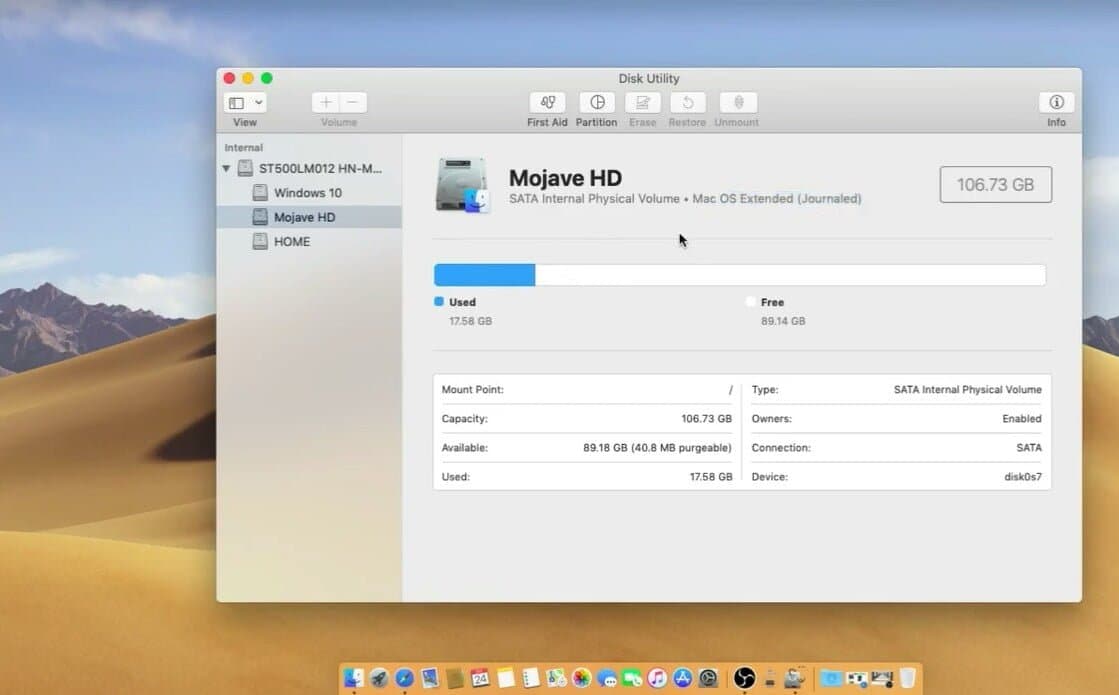
Task: Select the Restore icon
Action: click(687, 102)
